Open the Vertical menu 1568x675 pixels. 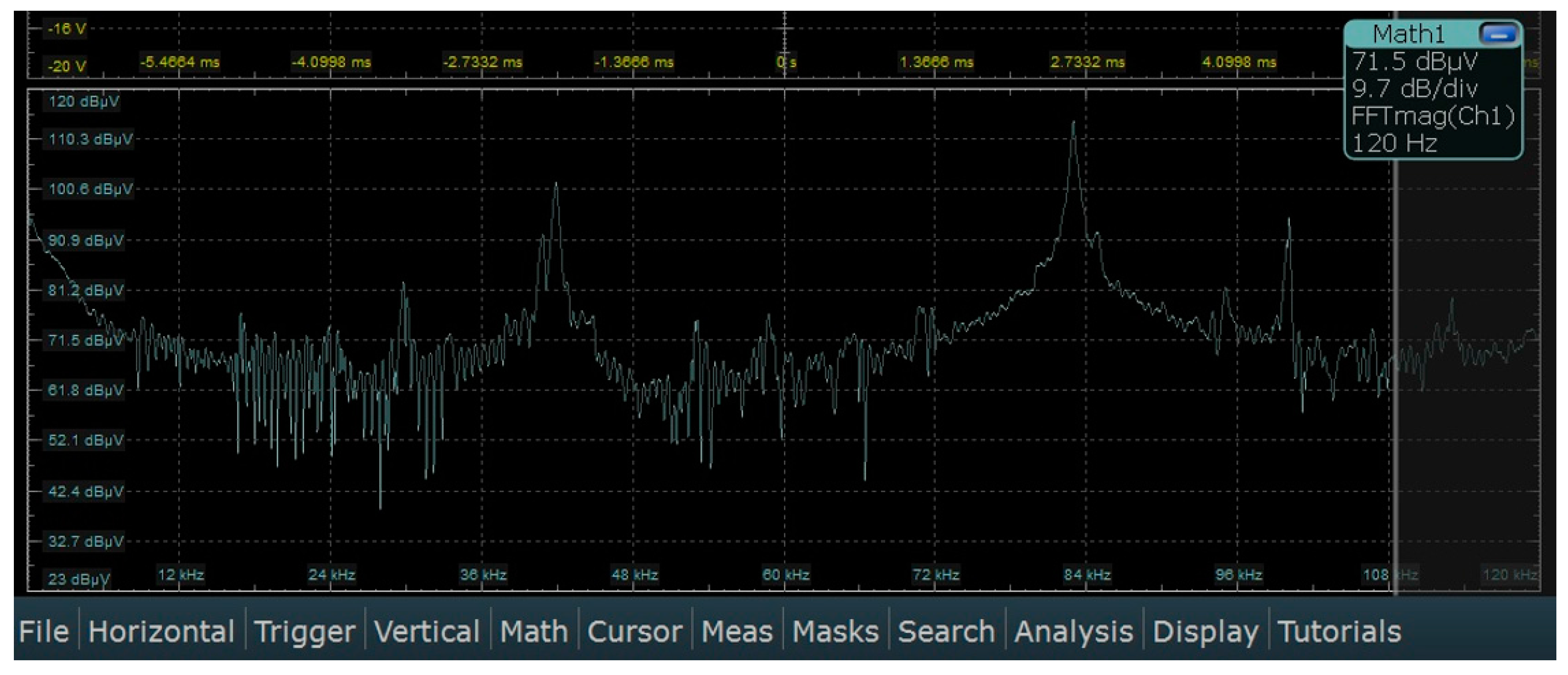[x=427, y=631]
